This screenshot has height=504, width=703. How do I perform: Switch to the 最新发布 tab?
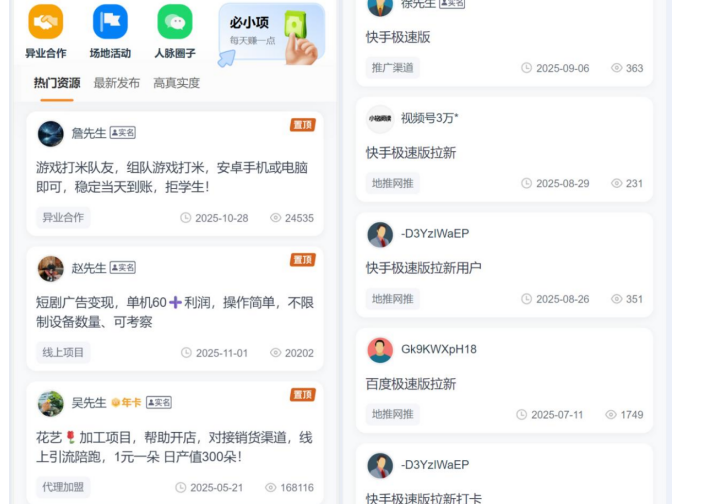pyautogui.click(x=117, y=83)
